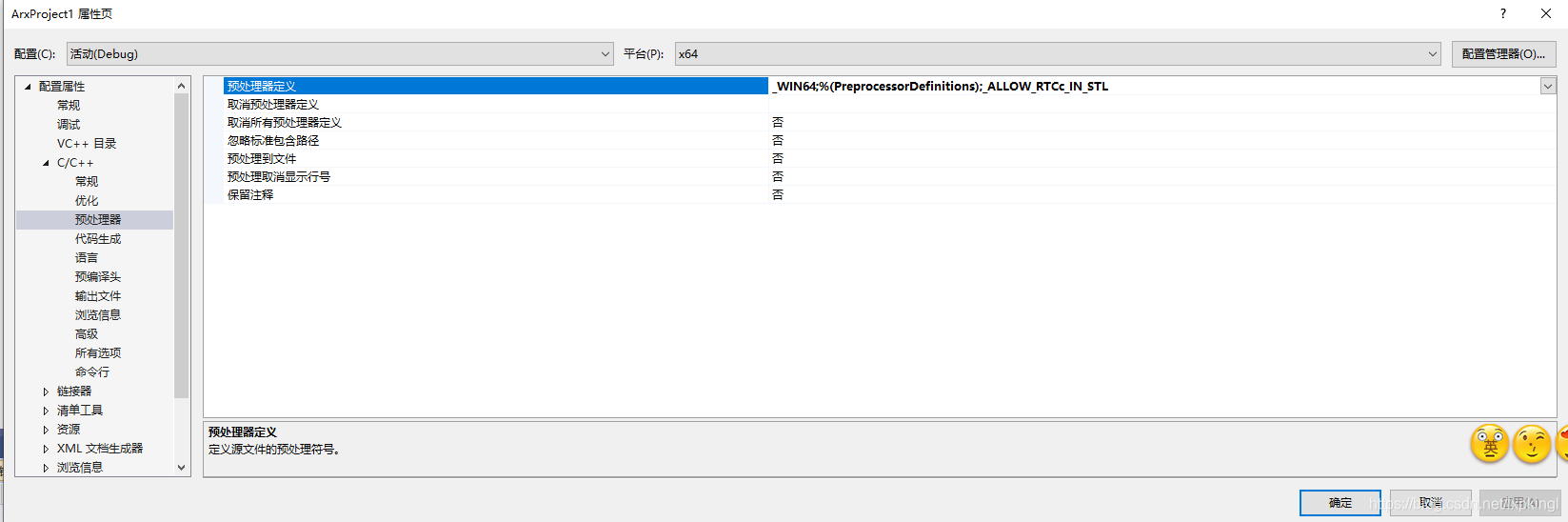Screen dimensions: 1568x522
Task: Expand the 清单工具 tree node
Action: click(46, 411)
